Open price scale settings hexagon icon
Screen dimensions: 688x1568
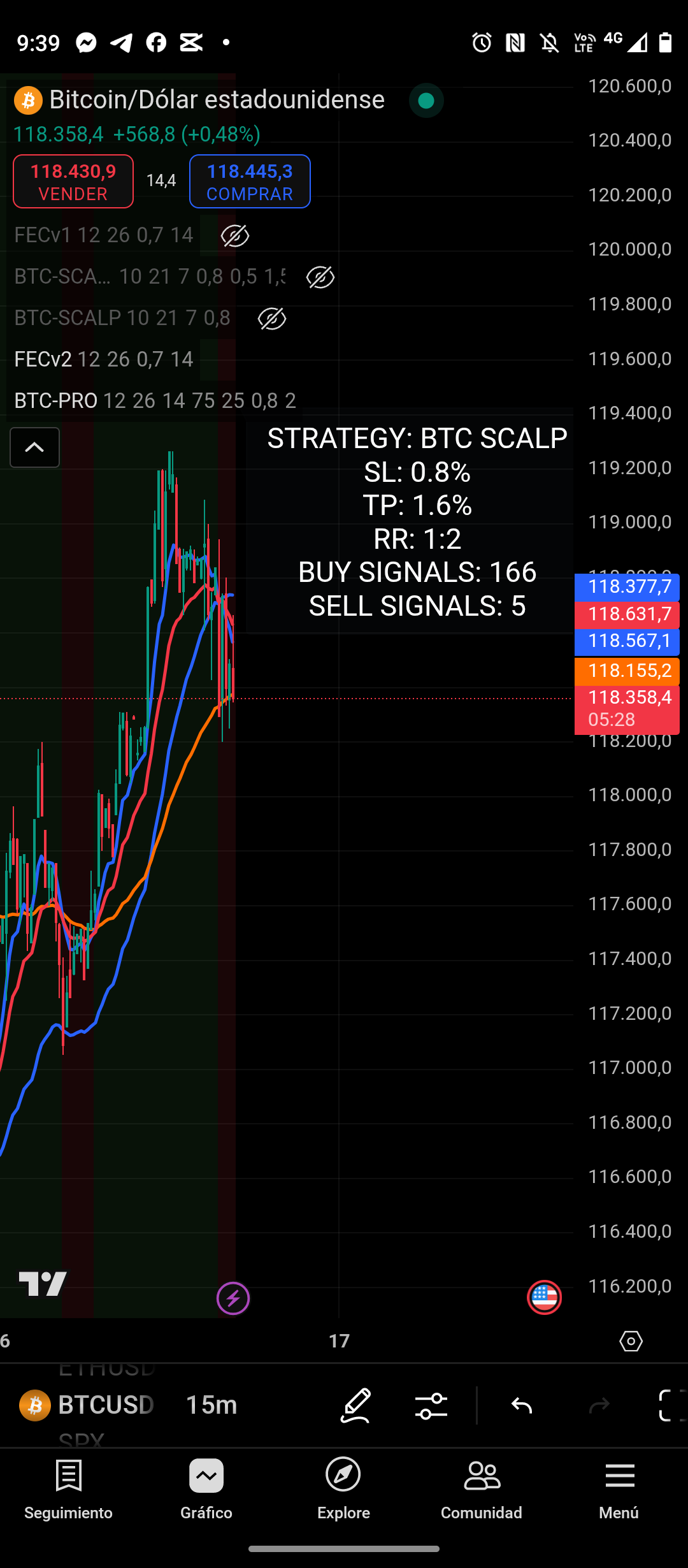point(631,1341)
